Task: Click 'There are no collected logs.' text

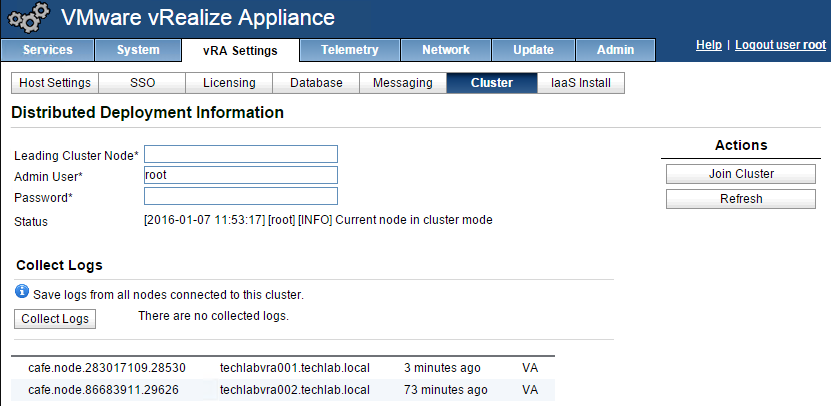Action: (214, 316)
